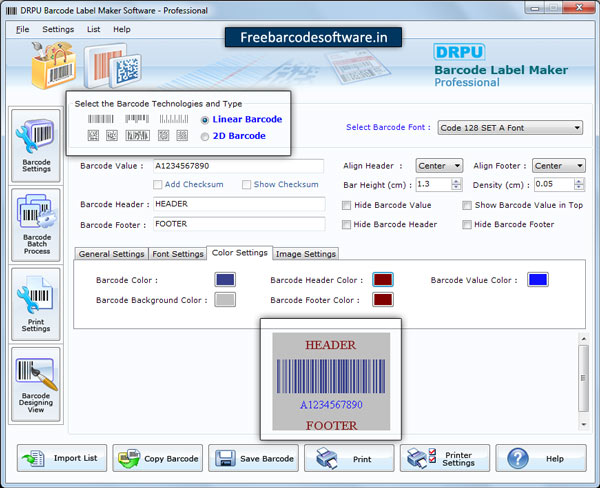Viewport: 600px width, 488px height.
Task: Switch to Image Settings tab
Action: click(305, 254)
